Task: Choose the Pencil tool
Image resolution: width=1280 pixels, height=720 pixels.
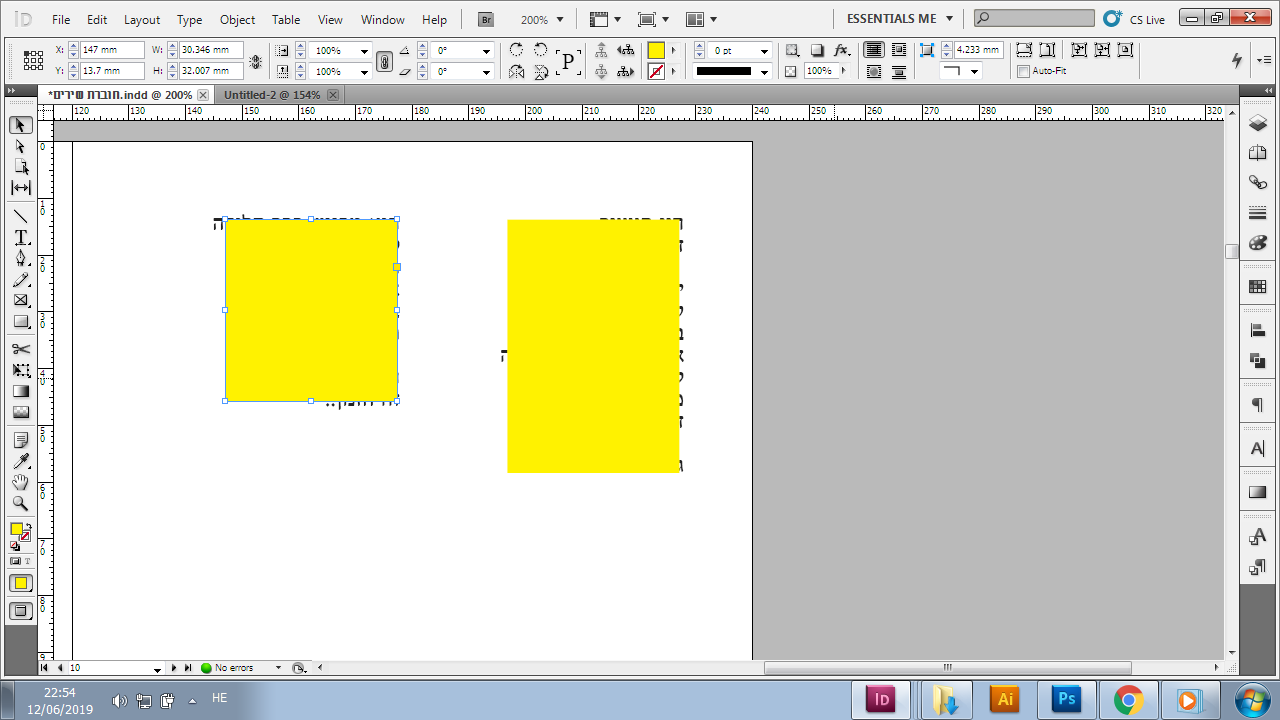Action: point(20,280)
